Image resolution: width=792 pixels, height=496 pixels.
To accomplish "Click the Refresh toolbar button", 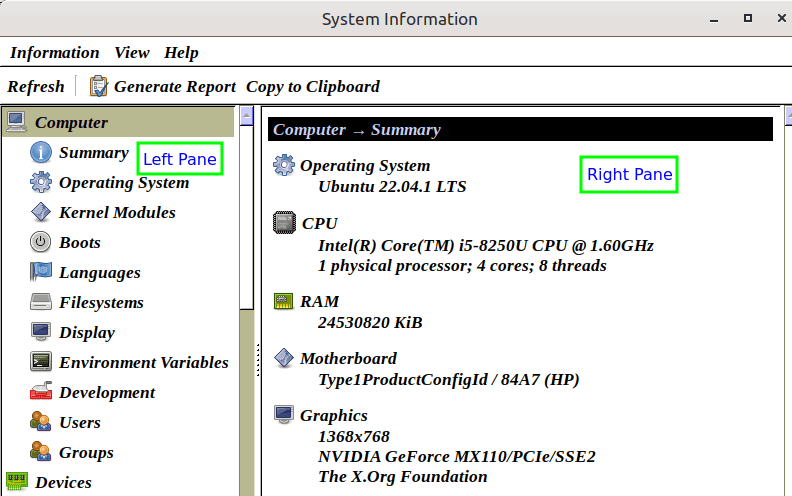I will [36, 87].
